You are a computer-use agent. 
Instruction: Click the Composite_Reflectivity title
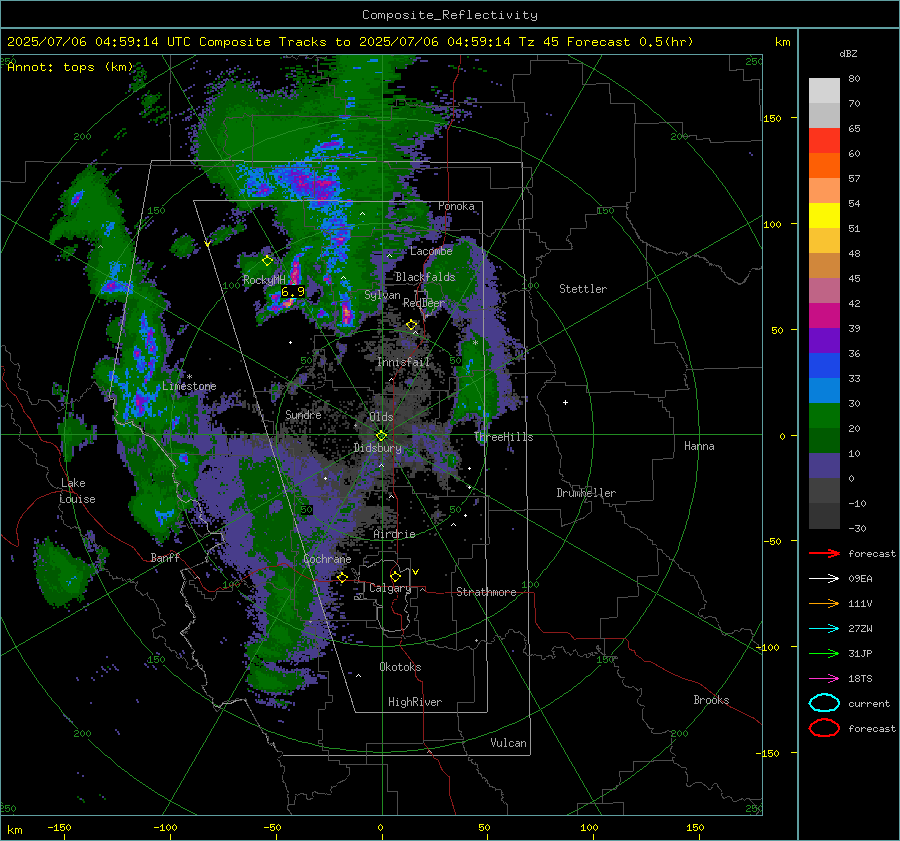click(449, 15)
